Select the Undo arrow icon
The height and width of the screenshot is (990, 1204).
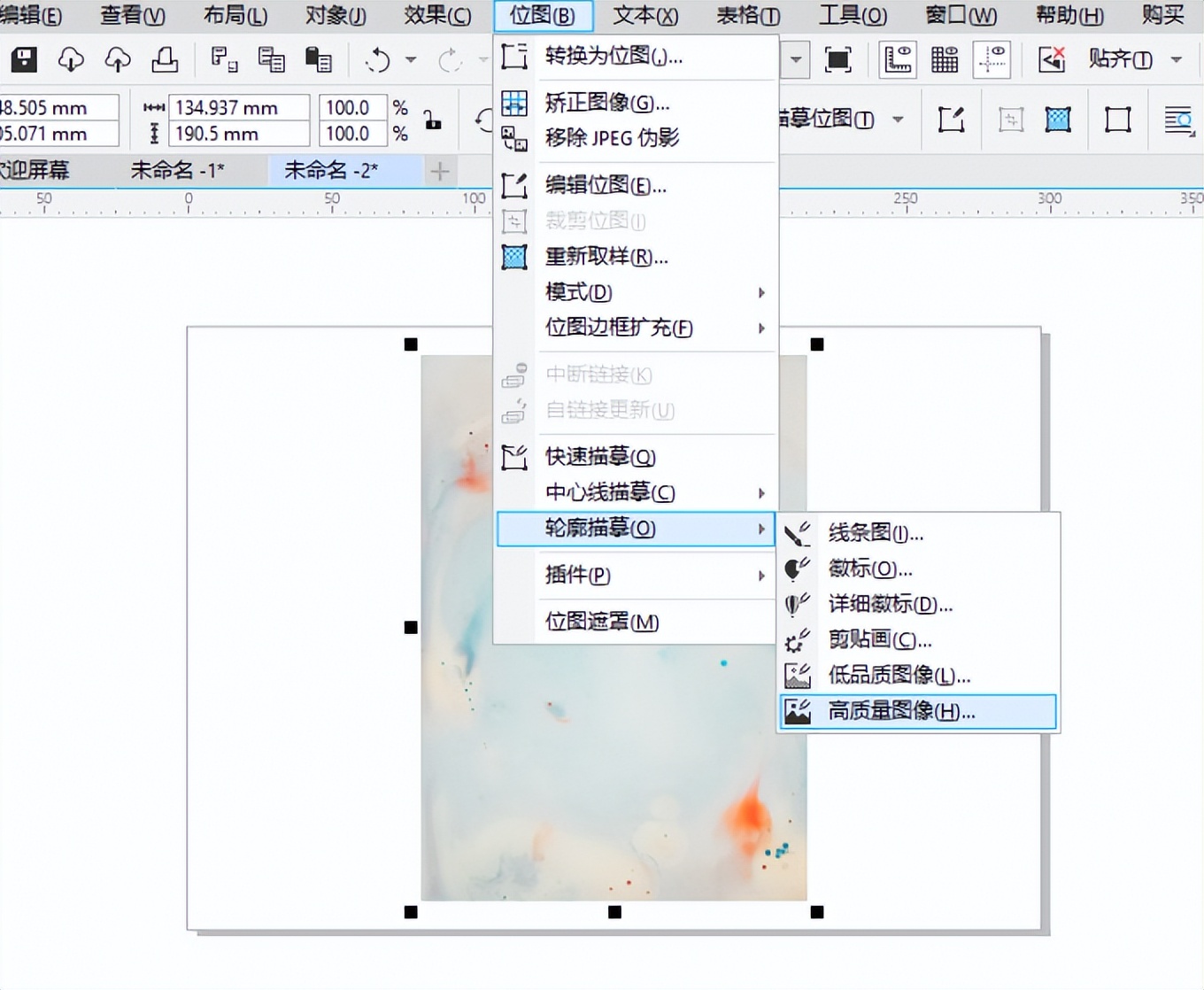pyautogui.click(x=376, y=60)
